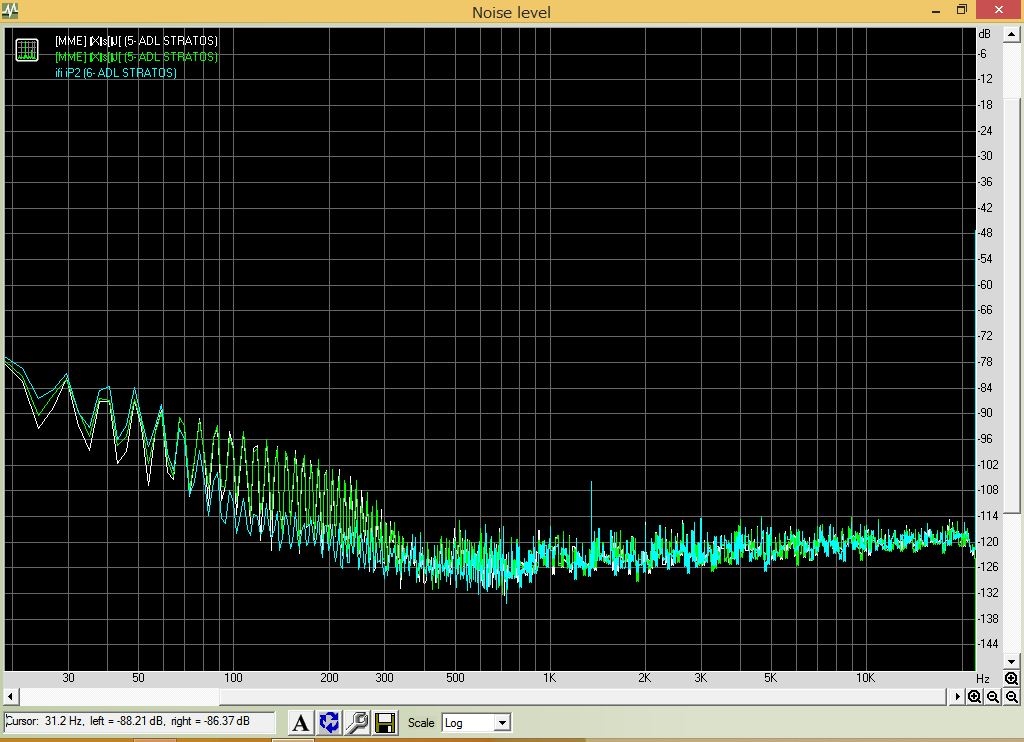Toggle the cyan ifi iP2 trace legend
This screenshot has width=1024, height=742.
[x=116, y=73]
